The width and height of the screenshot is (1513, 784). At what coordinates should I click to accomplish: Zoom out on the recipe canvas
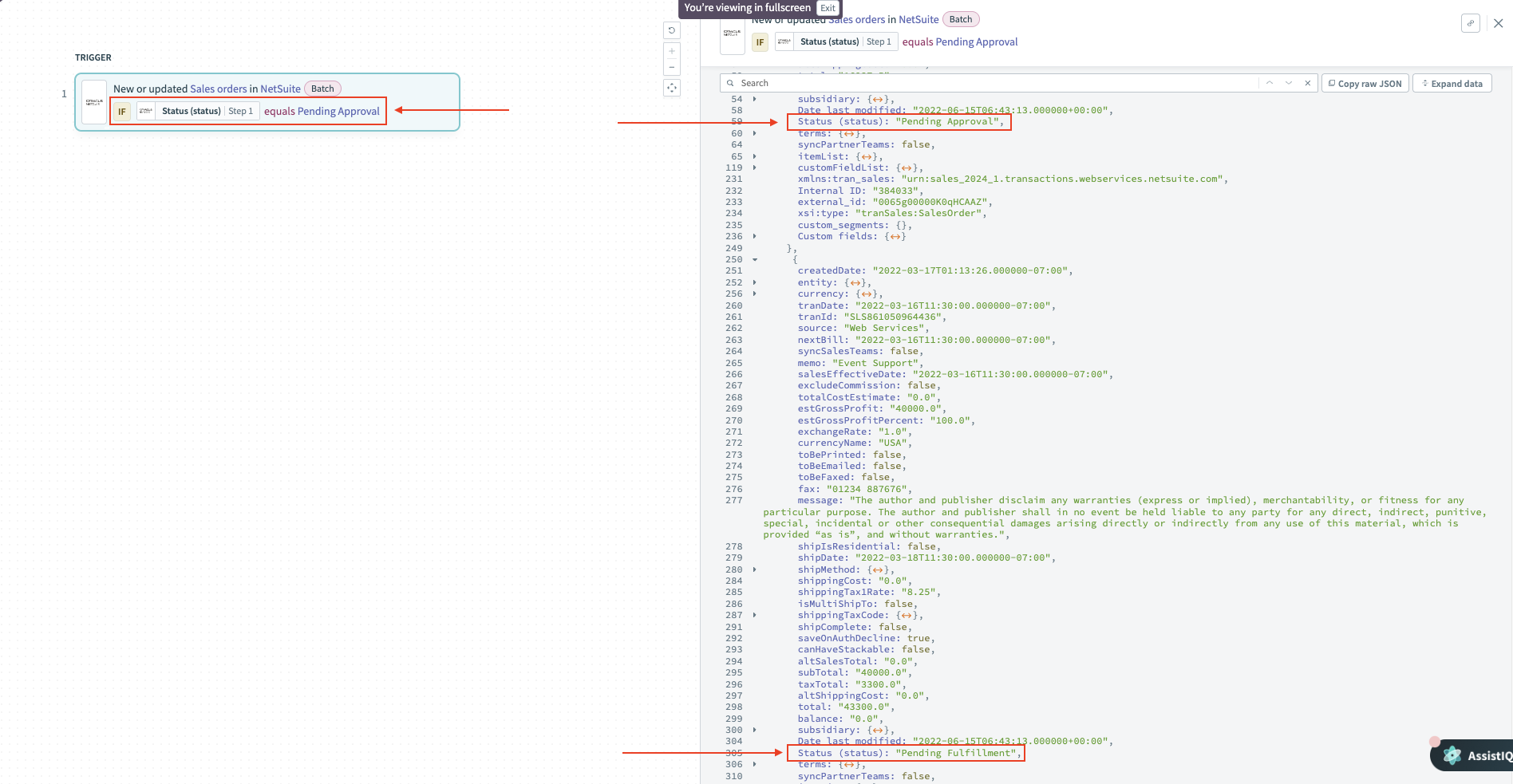(x=672, y=68)
